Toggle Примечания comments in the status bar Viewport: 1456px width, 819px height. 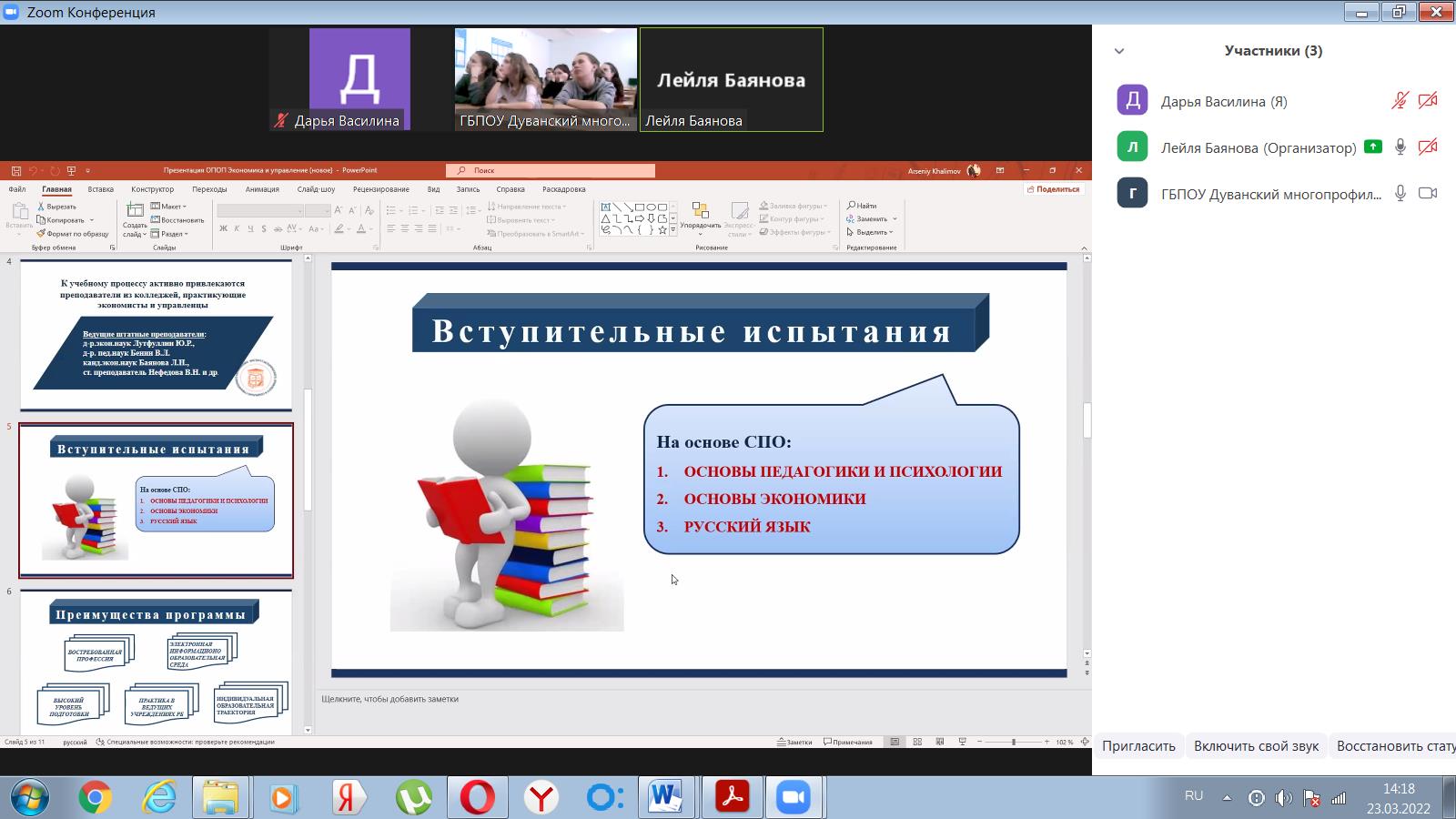(x=848, y=742)
